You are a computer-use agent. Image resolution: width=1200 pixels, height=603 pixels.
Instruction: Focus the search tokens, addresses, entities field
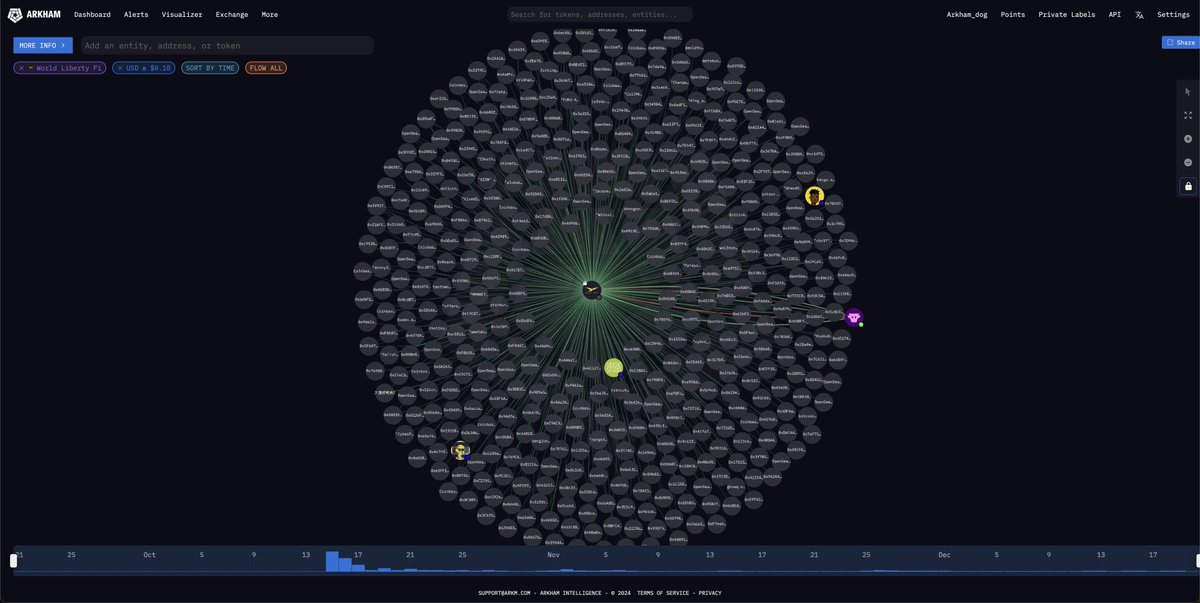pos(599,14)
